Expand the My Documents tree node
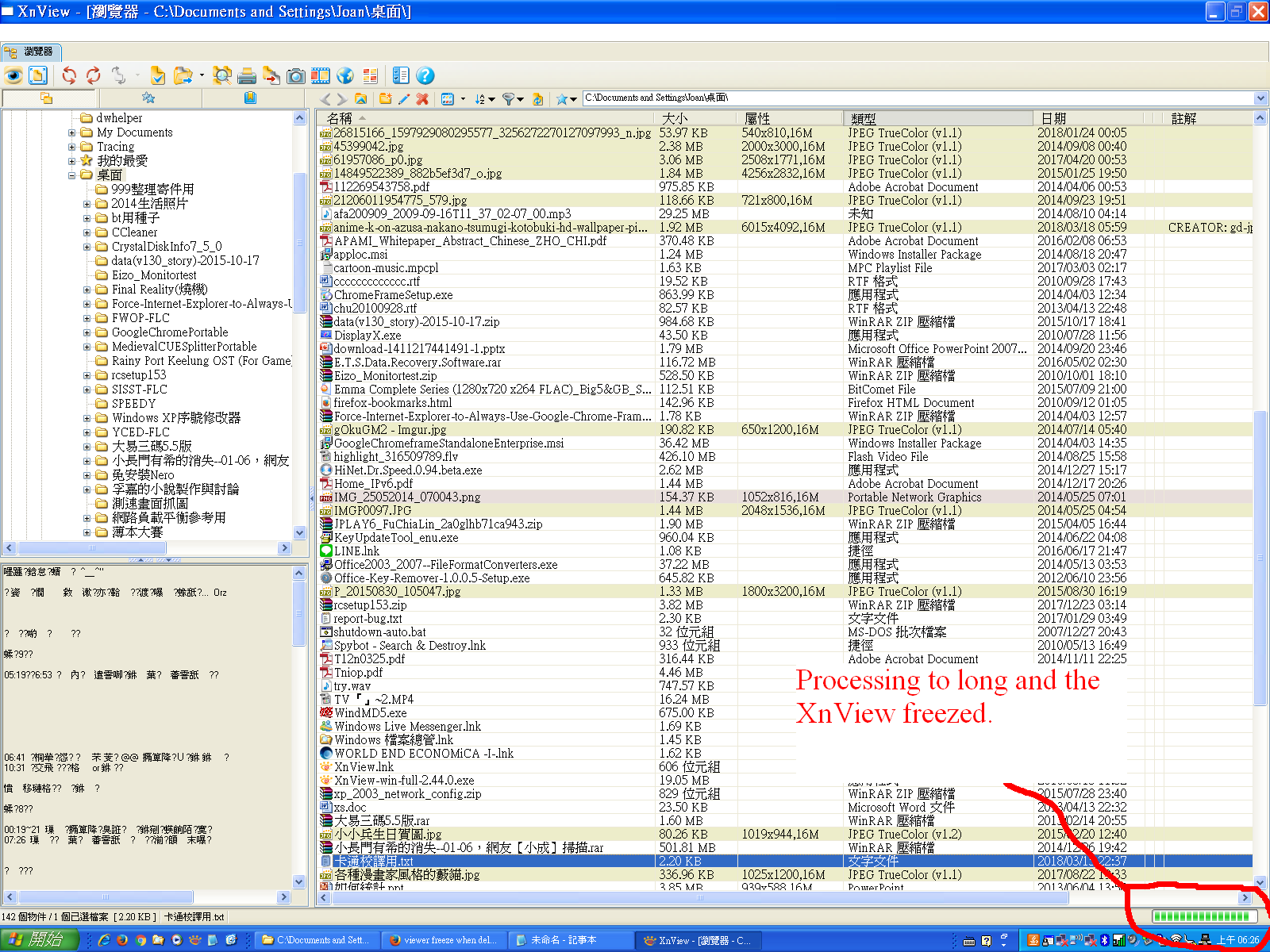This screenshot has height=952, width=1270. 72,132
